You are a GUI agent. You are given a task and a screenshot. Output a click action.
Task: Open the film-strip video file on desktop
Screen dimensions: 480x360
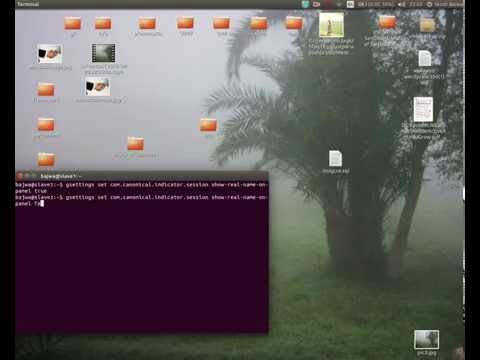tap(104, 54)
